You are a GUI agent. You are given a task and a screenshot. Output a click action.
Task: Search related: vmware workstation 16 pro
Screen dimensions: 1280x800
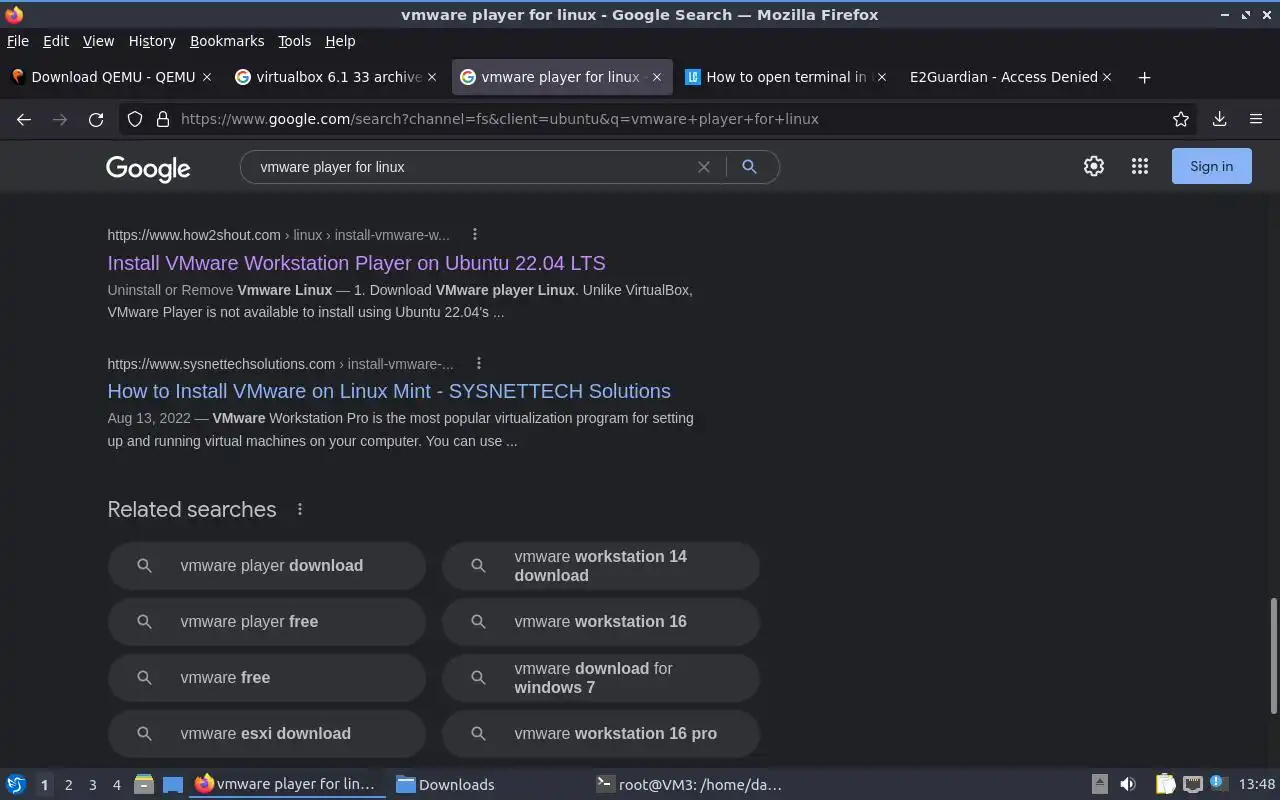pos(601,734)
